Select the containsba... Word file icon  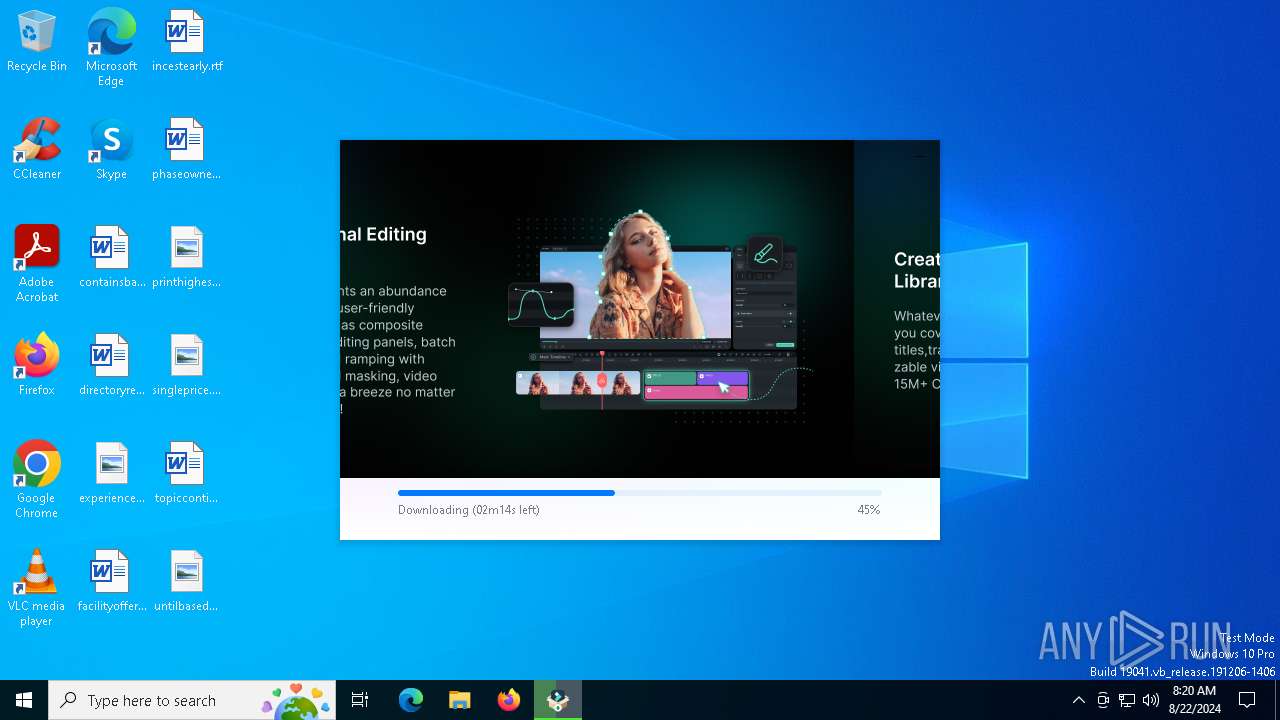pyautogui.click(x=111, y=258)
